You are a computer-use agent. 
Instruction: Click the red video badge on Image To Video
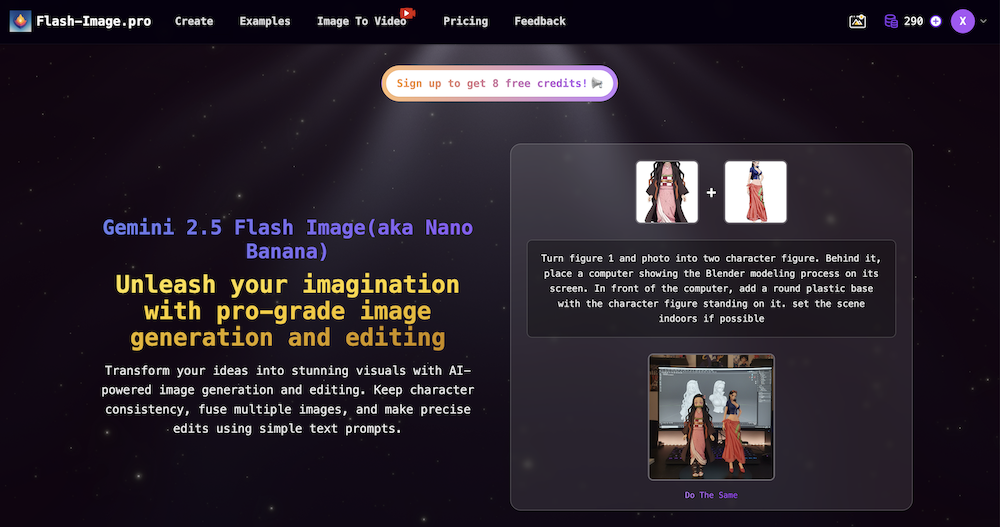(408, 13)
